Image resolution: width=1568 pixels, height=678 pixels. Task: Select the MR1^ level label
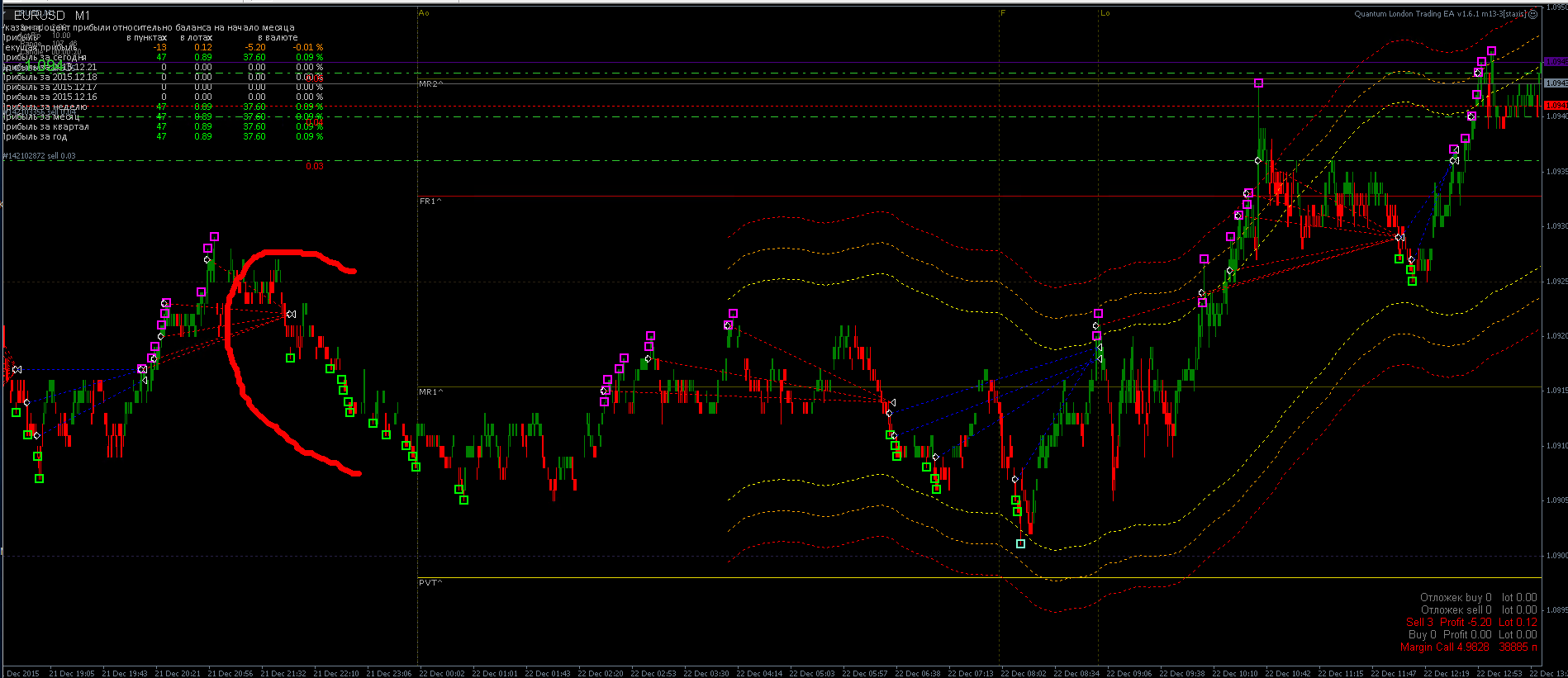coord(430,391)
